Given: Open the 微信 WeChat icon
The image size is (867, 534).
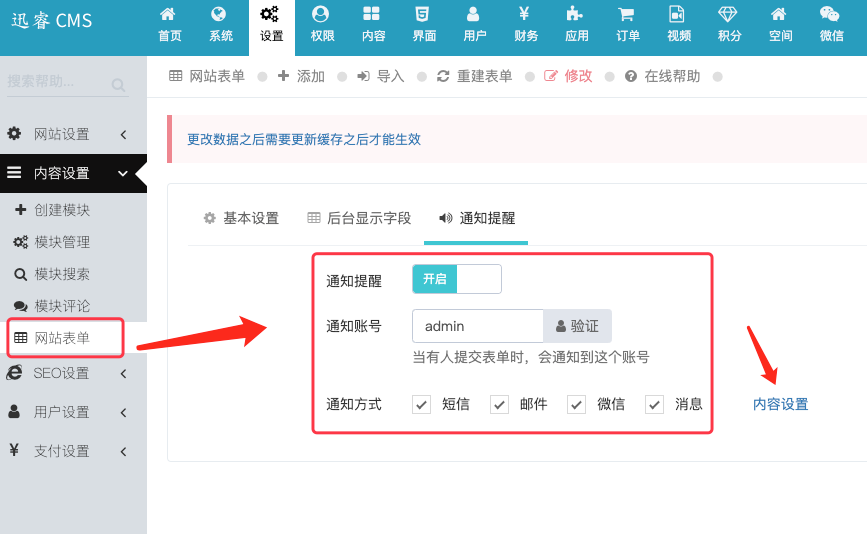Looking at the screenshot, I should [x=829, y=14].
